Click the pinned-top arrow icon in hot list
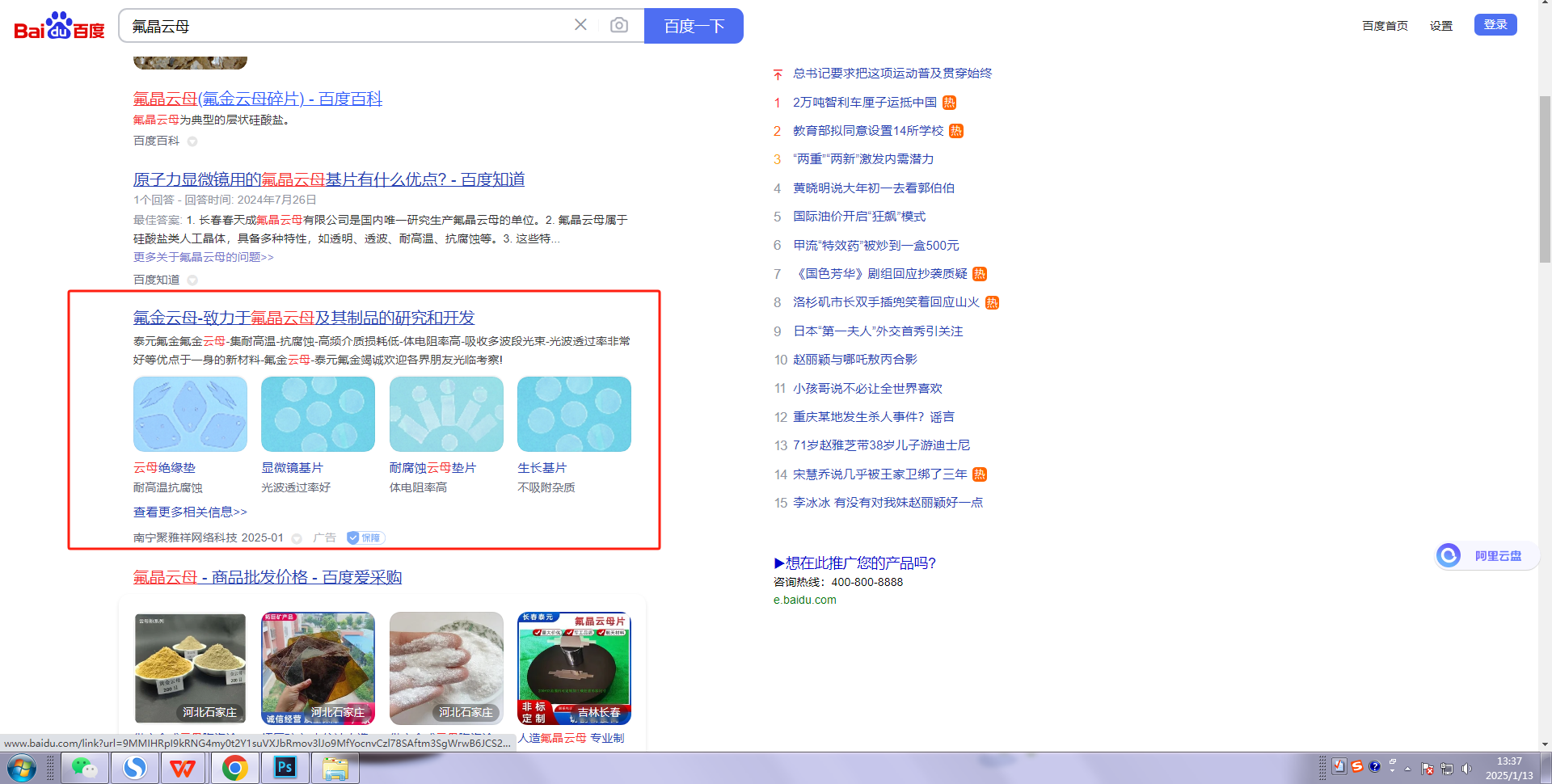This screenshot has width=1552, height=784. (778, 74)
